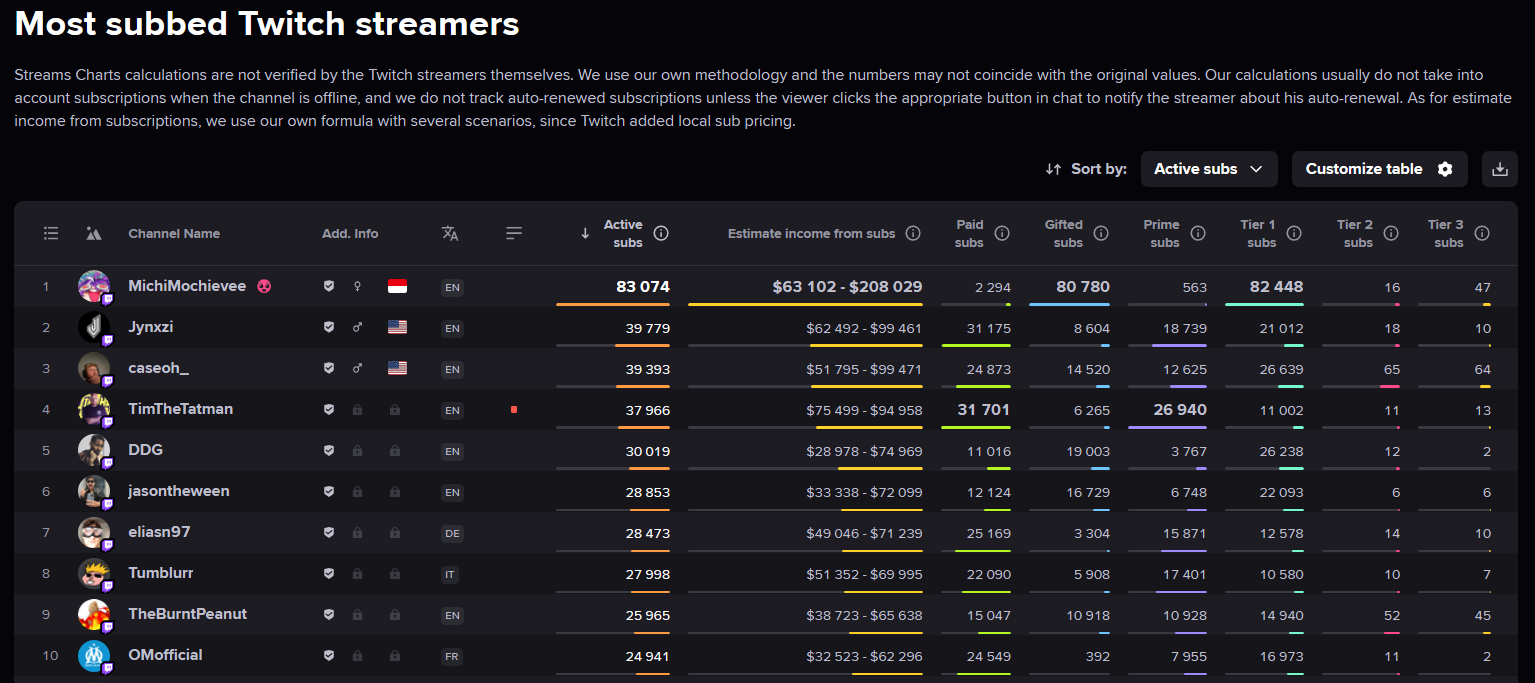Sort by the Gifted subs column header
This screenshot has width=1535, height=683.
(1064, 233)
